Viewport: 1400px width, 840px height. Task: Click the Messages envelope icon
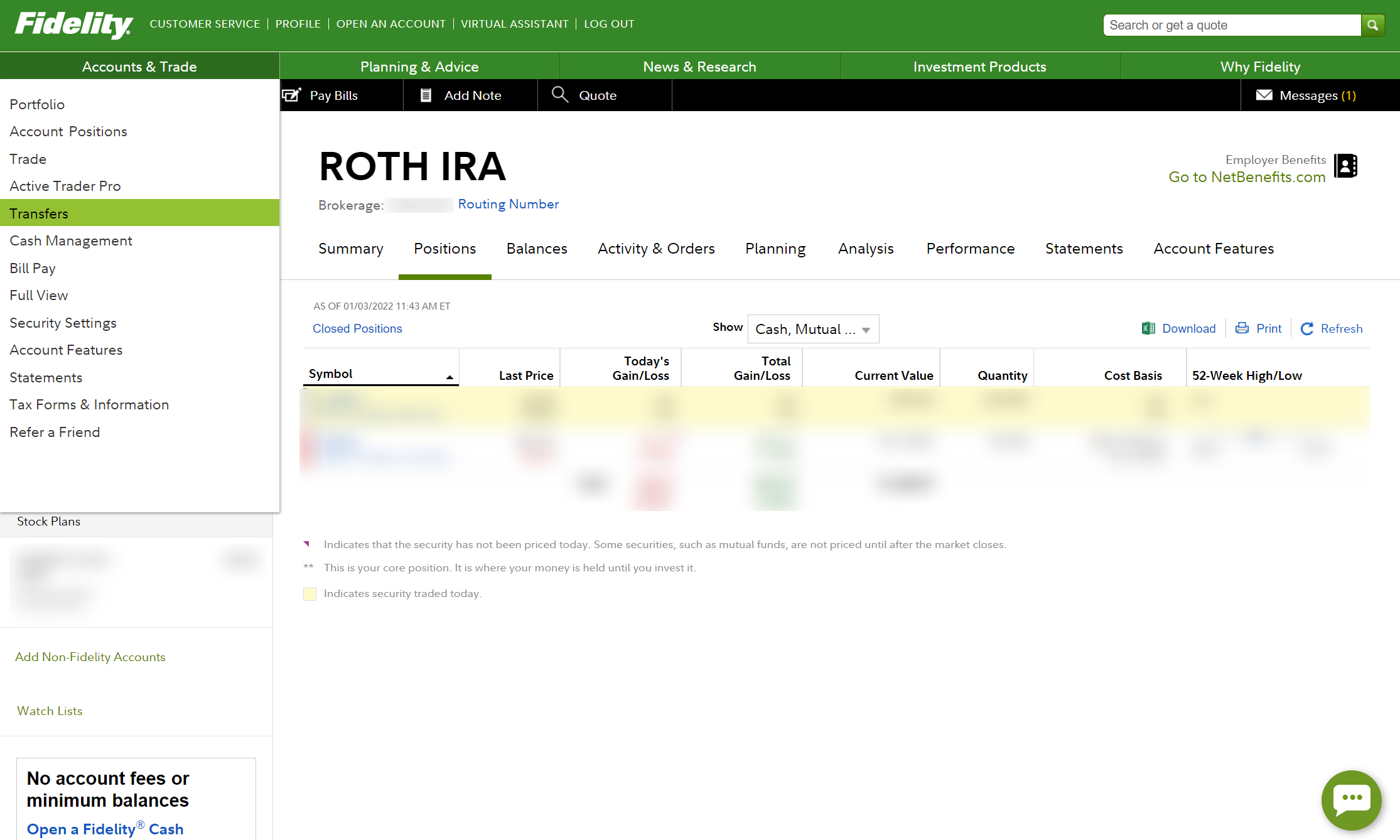(x=1264, y=95)
